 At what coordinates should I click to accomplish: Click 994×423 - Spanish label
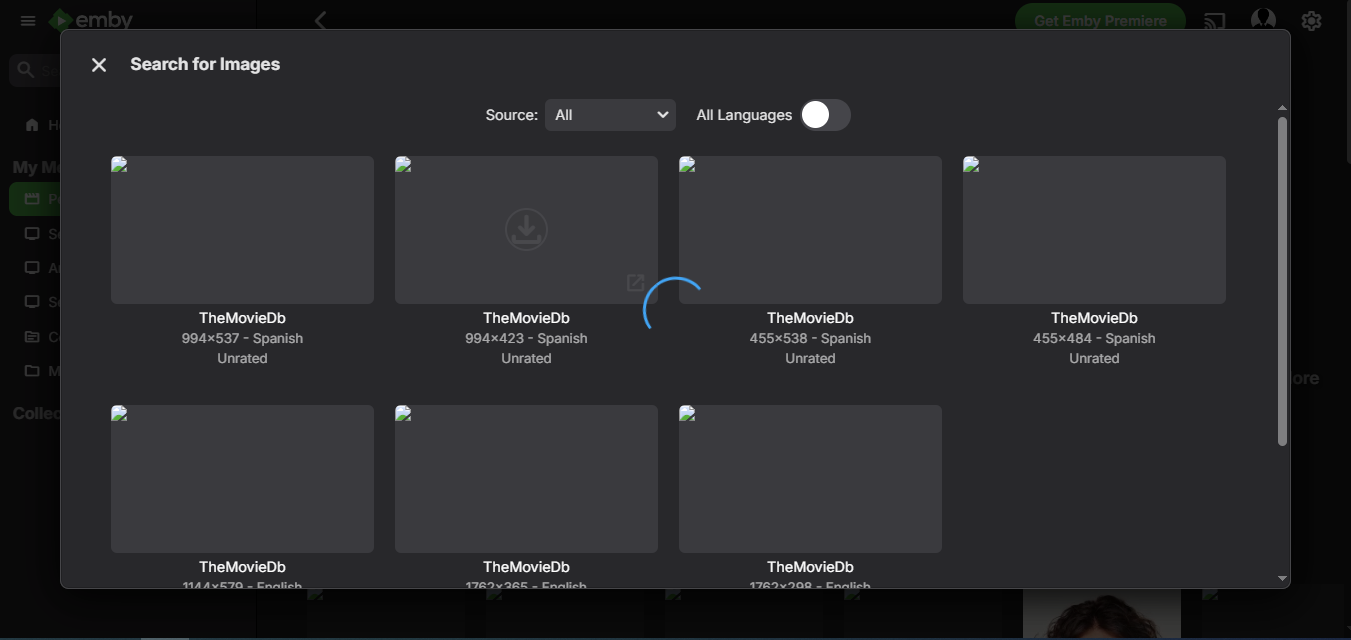click(526, 338)
